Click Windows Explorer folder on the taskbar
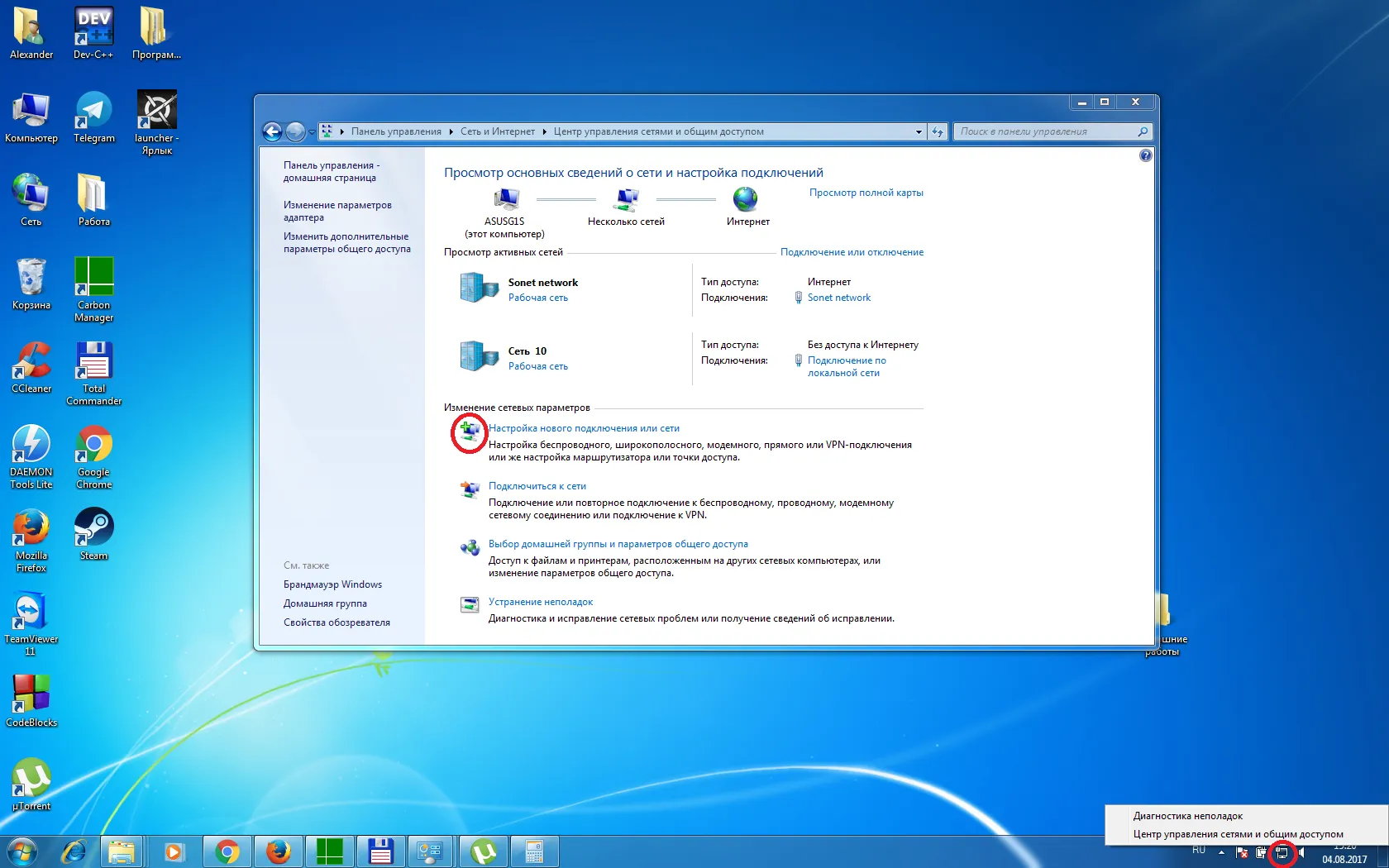1389x868 pixels. pos(122,851)
